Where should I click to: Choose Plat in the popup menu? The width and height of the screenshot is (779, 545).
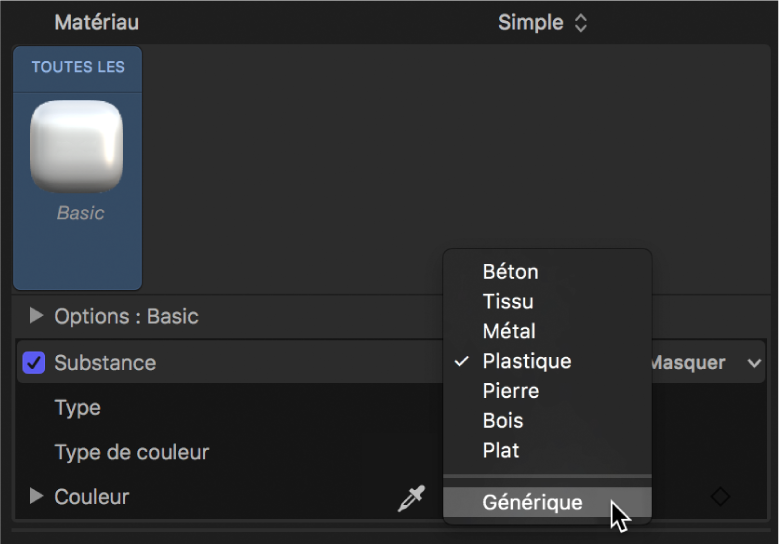click(501, 450)
